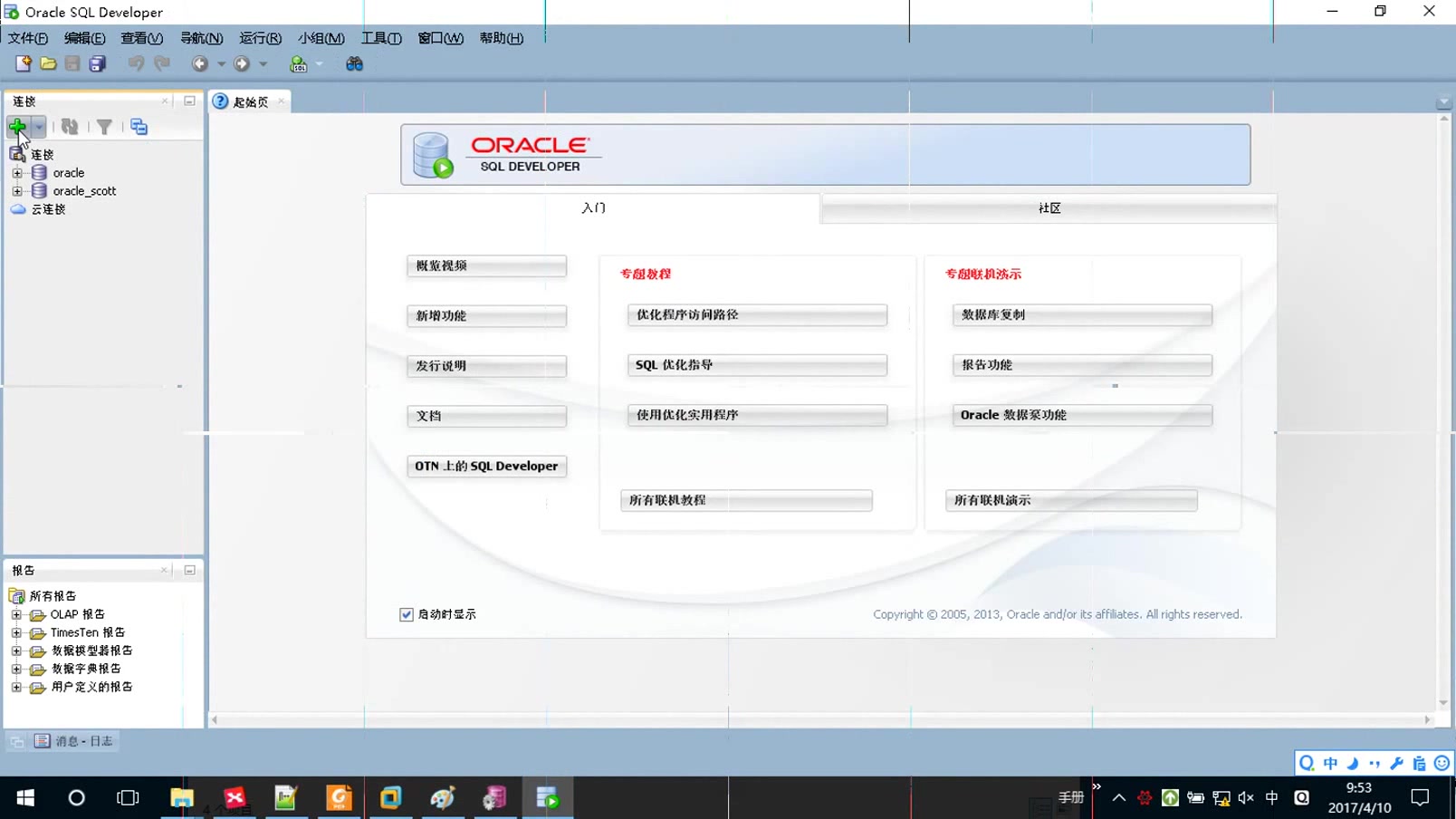Viewport: 1456px width, 819px height.
Task: Click the 新增功能 button
Action: pyautogui.click(x=486, y=315)
